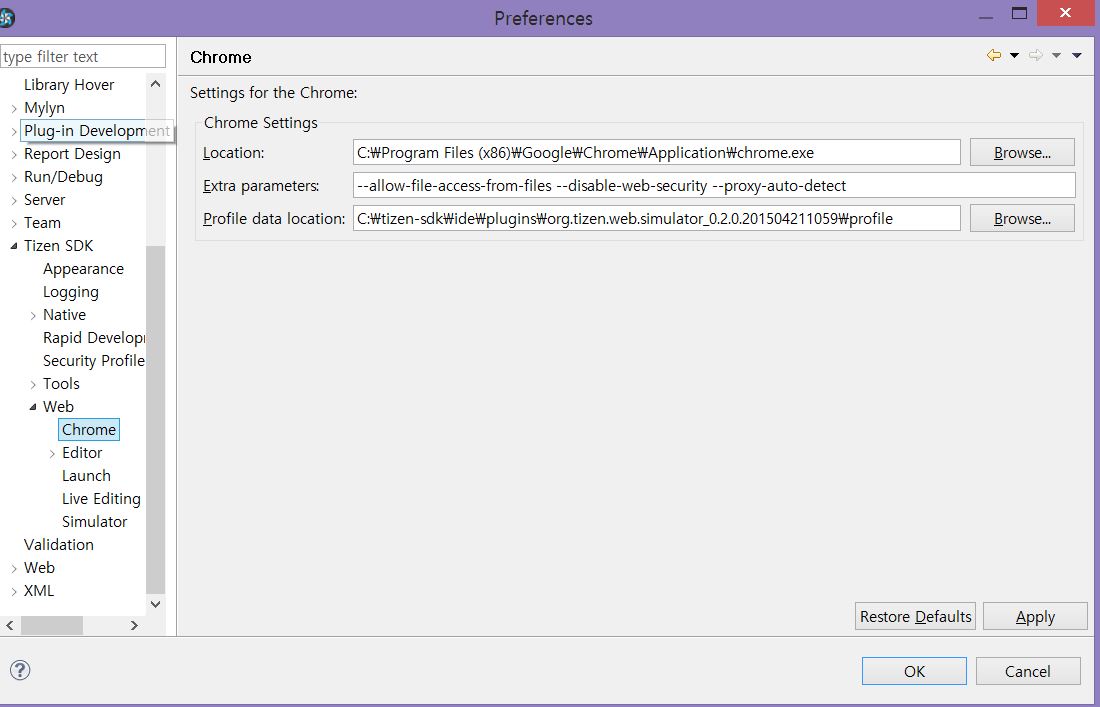Expand the XML tree node
Image resolution: width=1100 pixels, height=707 pixels.
click(x=14, y=592)
